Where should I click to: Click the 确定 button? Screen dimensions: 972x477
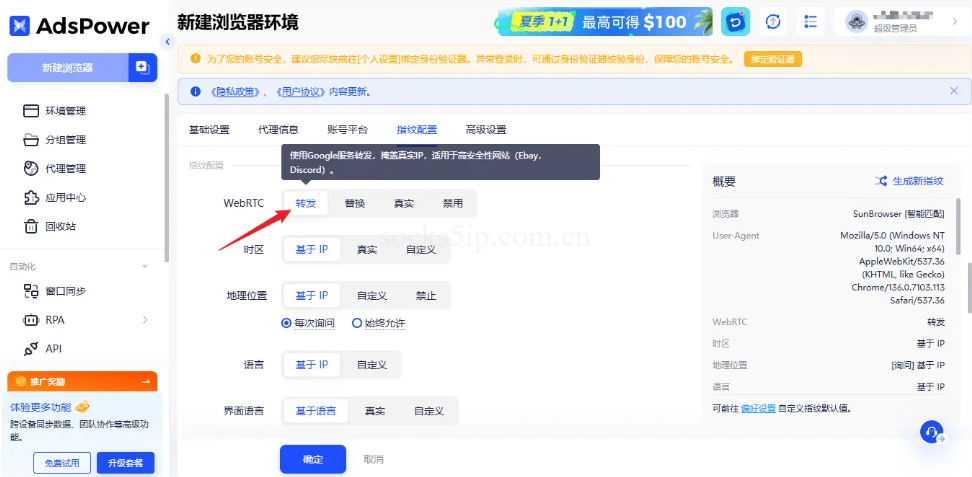313,460
